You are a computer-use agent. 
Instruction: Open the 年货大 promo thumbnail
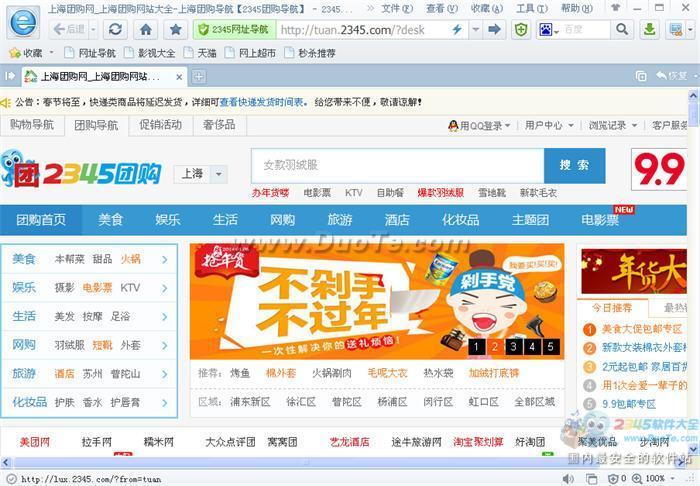[634, 271]
